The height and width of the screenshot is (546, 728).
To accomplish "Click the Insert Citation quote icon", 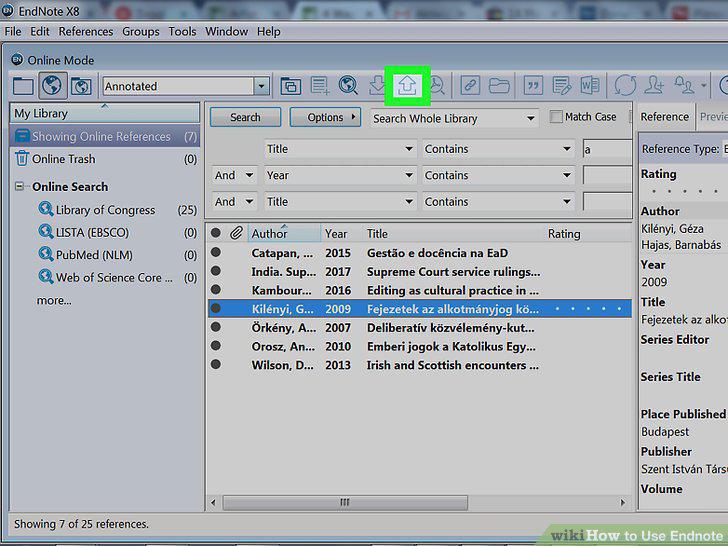I will pyautogui.click(x=533, y=86).
